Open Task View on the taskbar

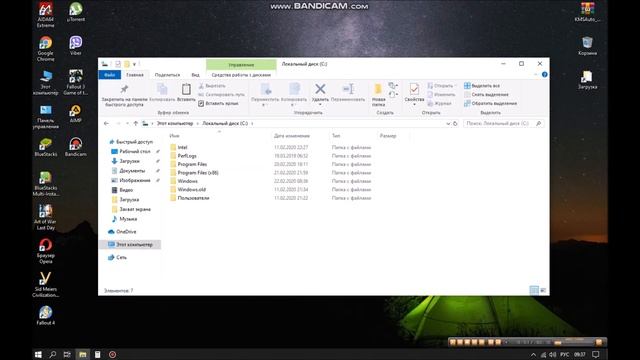[x=67, y=354]
